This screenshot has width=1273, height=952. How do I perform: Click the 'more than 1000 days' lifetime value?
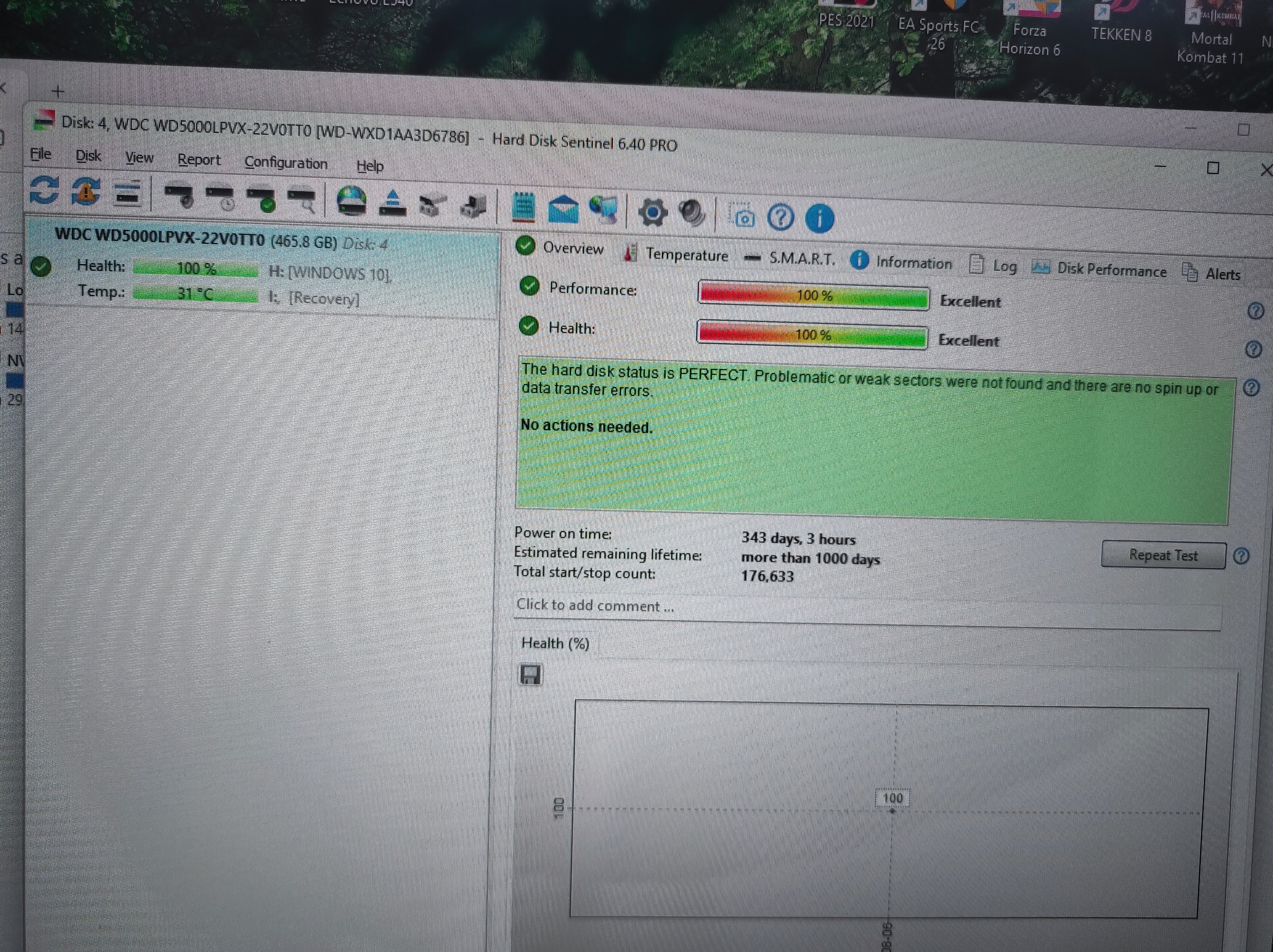(x=811, y=558)
